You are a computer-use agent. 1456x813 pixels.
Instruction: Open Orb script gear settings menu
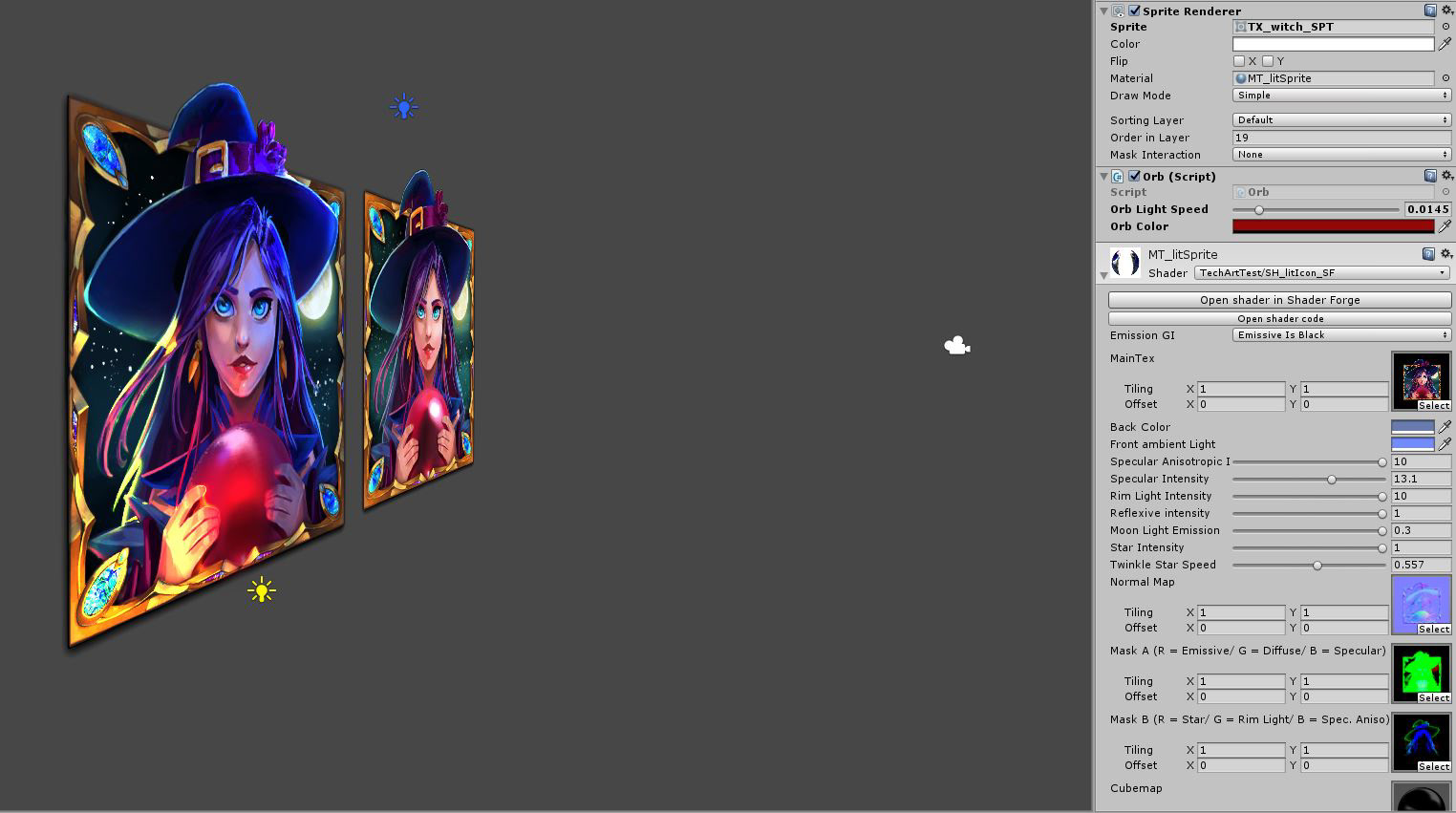(x=1446, y=176)
